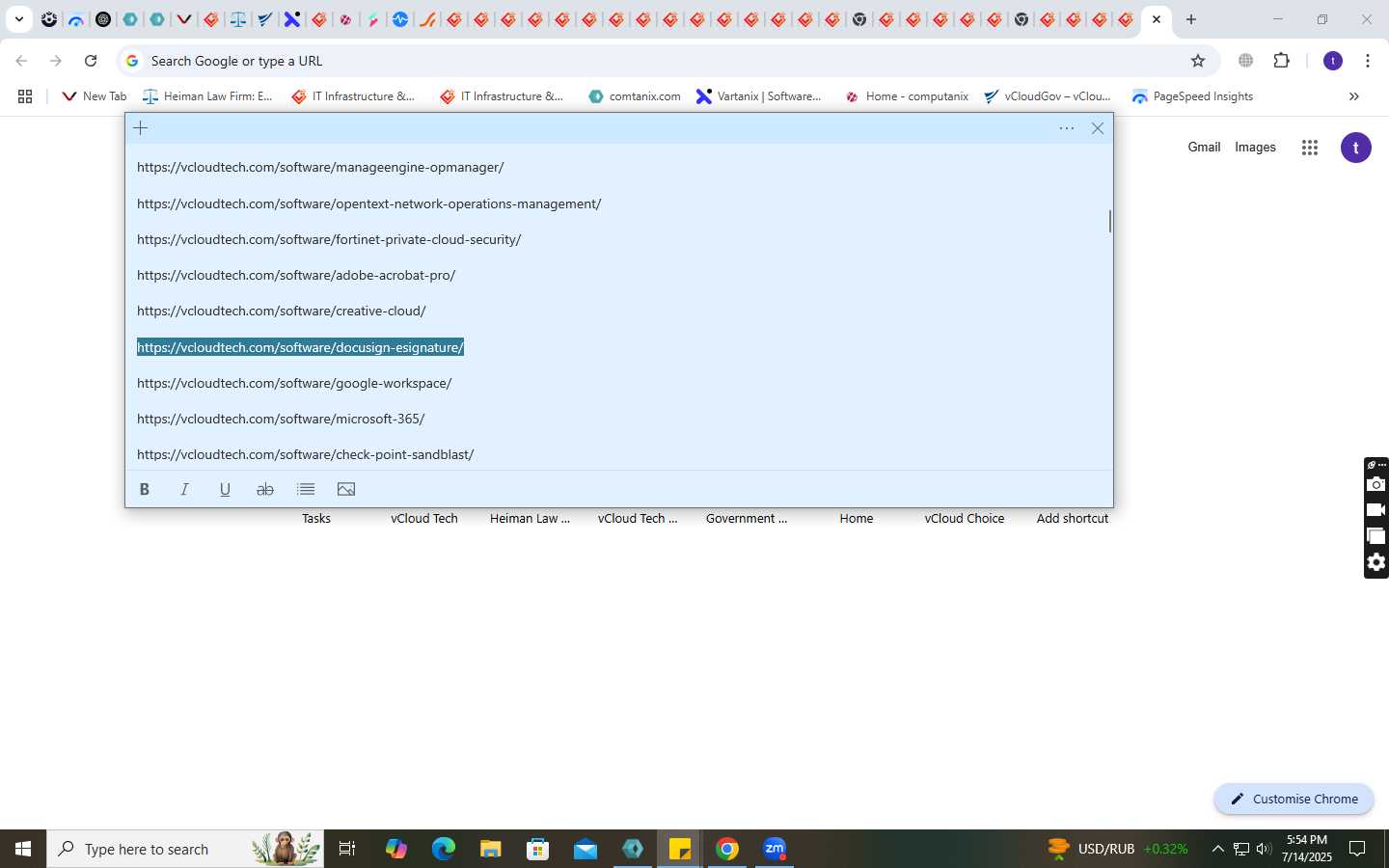This screenshot has height=868, width=1389.
Task: Toggle bold formatting in sticky note
Action: [x=145, y=489]
